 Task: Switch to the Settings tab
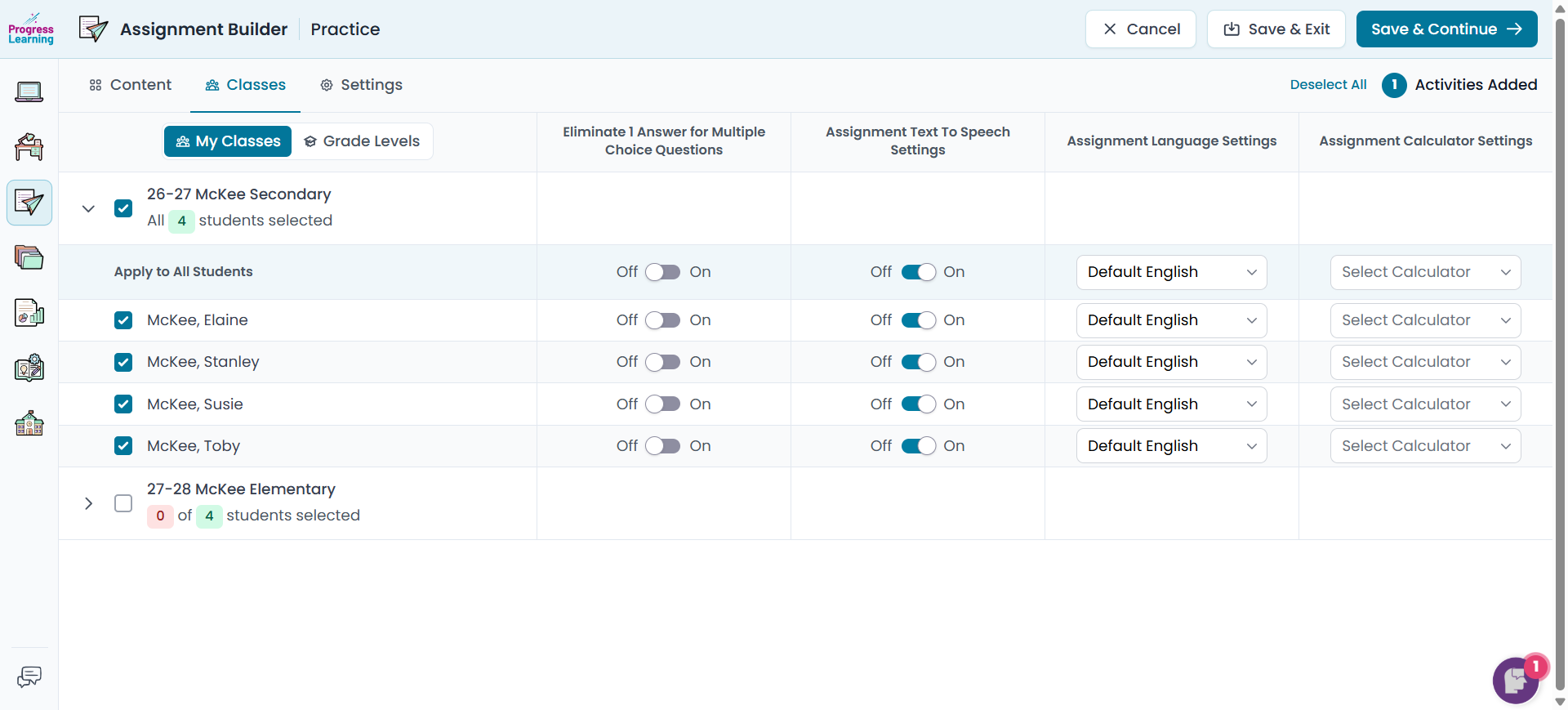[361, 85]
